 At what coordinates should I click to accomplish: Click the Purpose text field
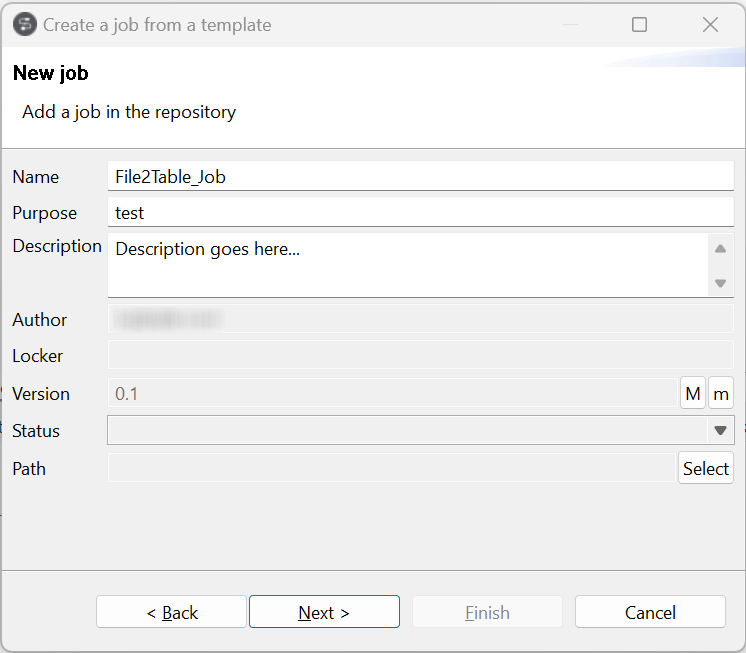(420, 212)
